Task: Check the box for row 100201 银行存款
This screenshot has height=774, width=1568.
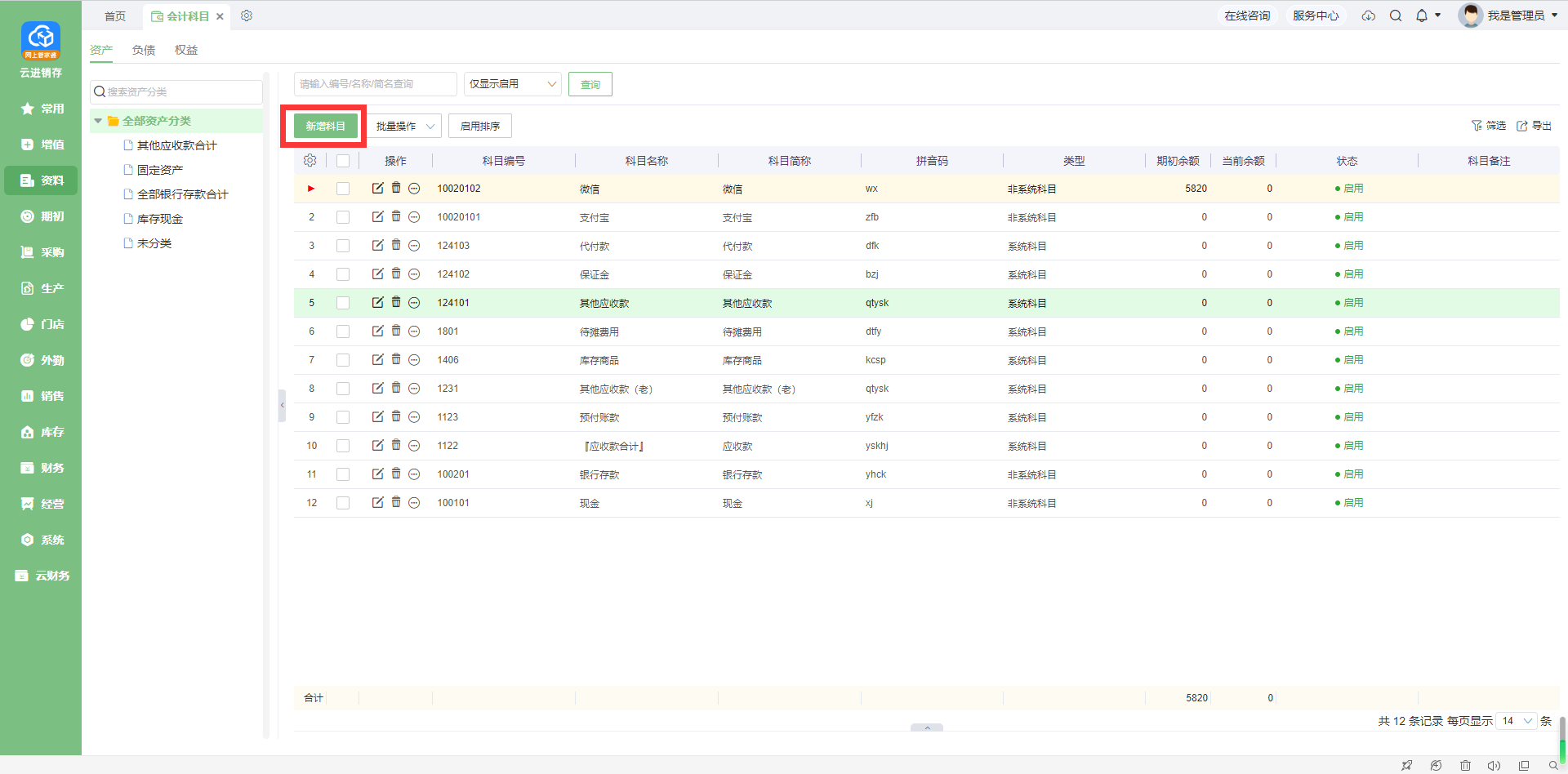Action: pyautogui.click(x=343, y=474)
